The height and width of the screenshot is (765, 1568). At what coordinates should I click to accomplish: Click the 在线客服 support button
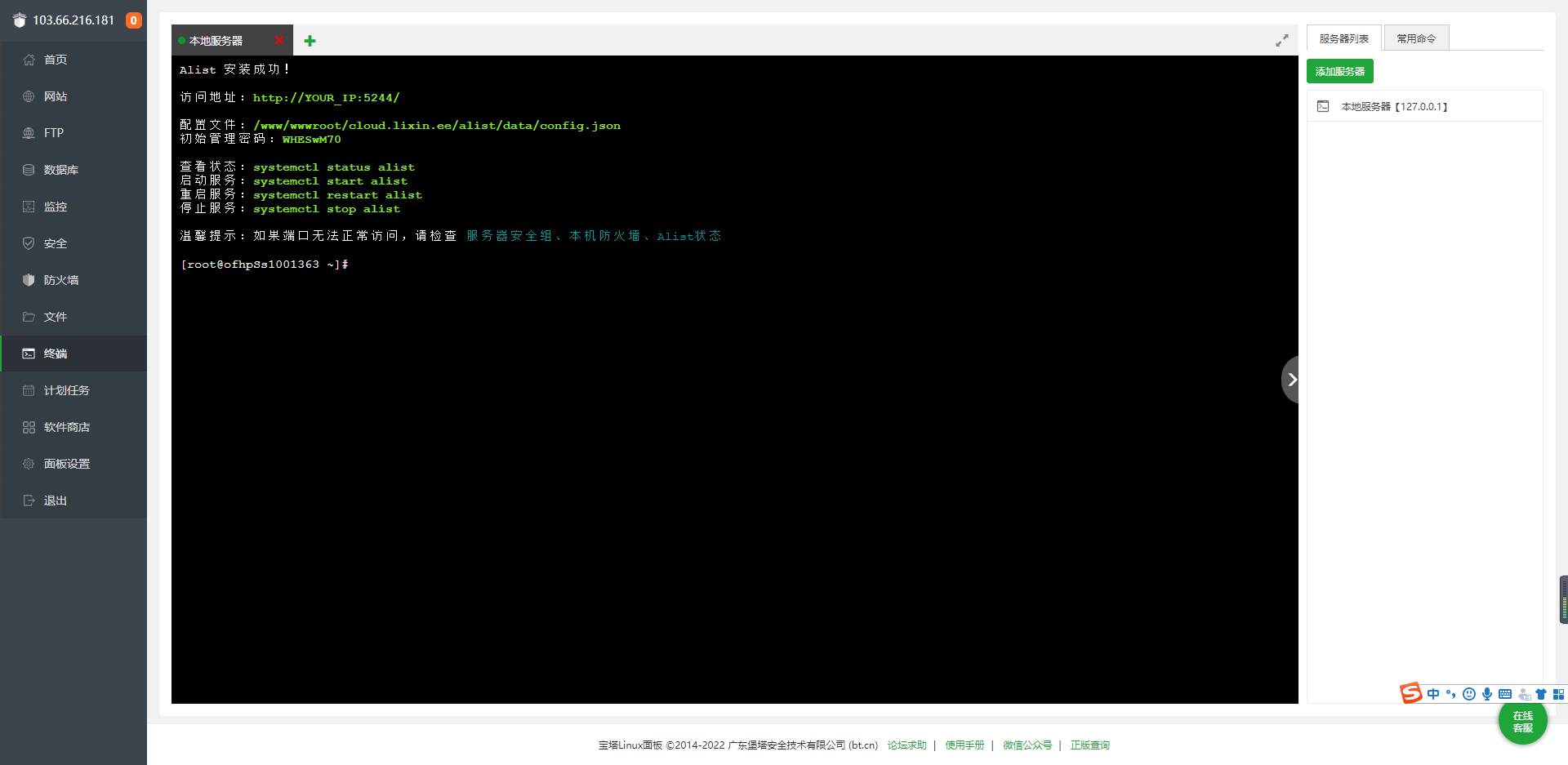pyautogui.click(x=1522, y=721)
